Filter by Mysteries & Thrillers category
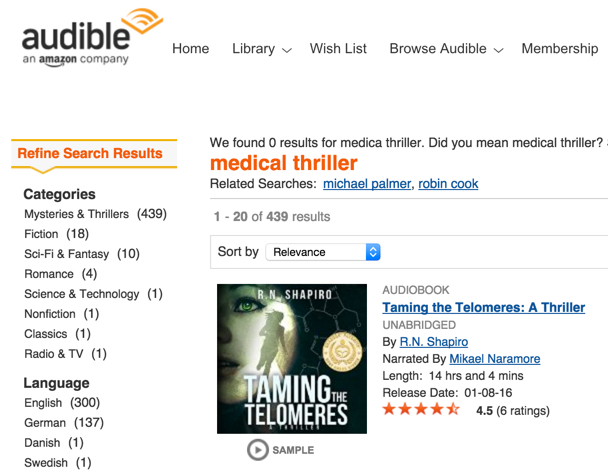This screenshot has width=608, height=475. coord(77,214)
